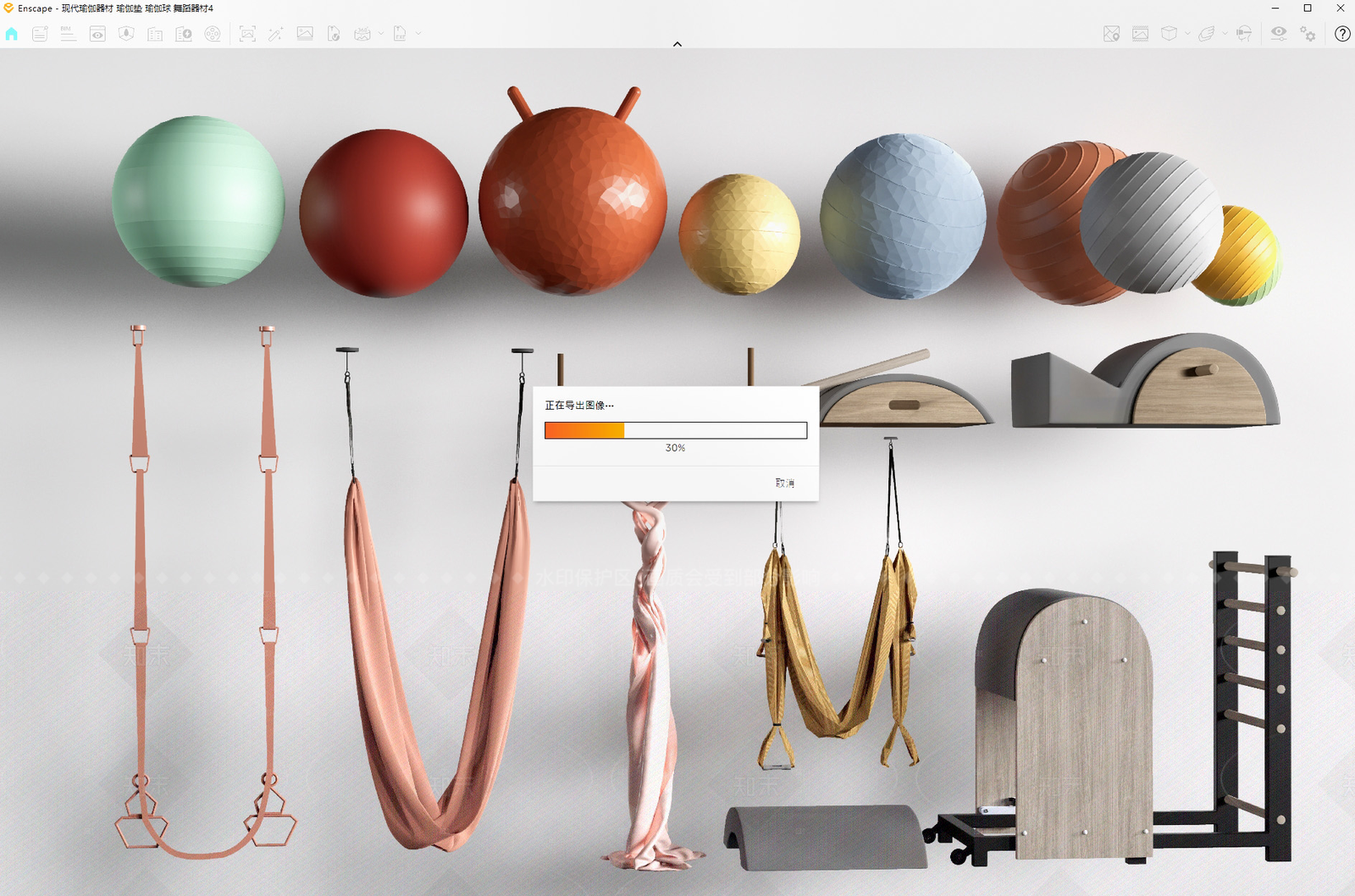1355x896 pixels.
Task: Open the video editor film reel icon
Action: (x=213, y=34)
